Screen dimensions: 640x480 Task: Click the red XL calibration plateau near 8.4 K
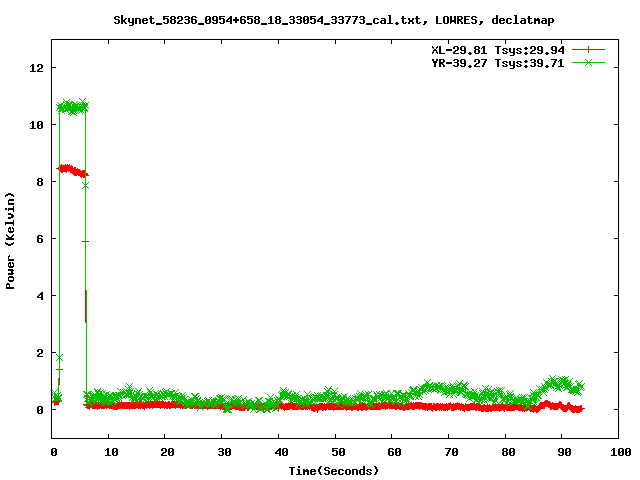click(x=72, y=171)
